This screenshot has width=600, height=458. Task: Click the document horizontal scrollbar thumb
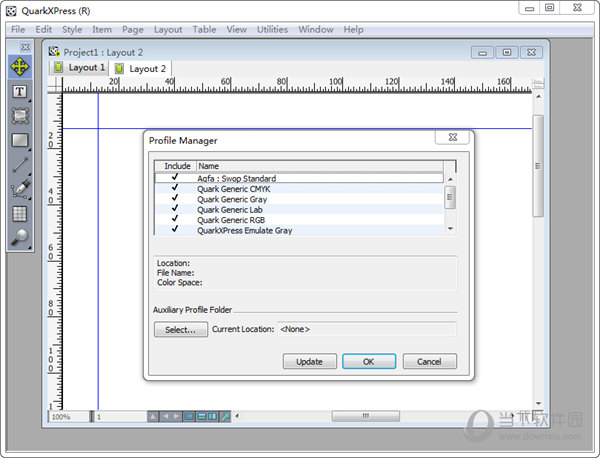tap(365, 416)
